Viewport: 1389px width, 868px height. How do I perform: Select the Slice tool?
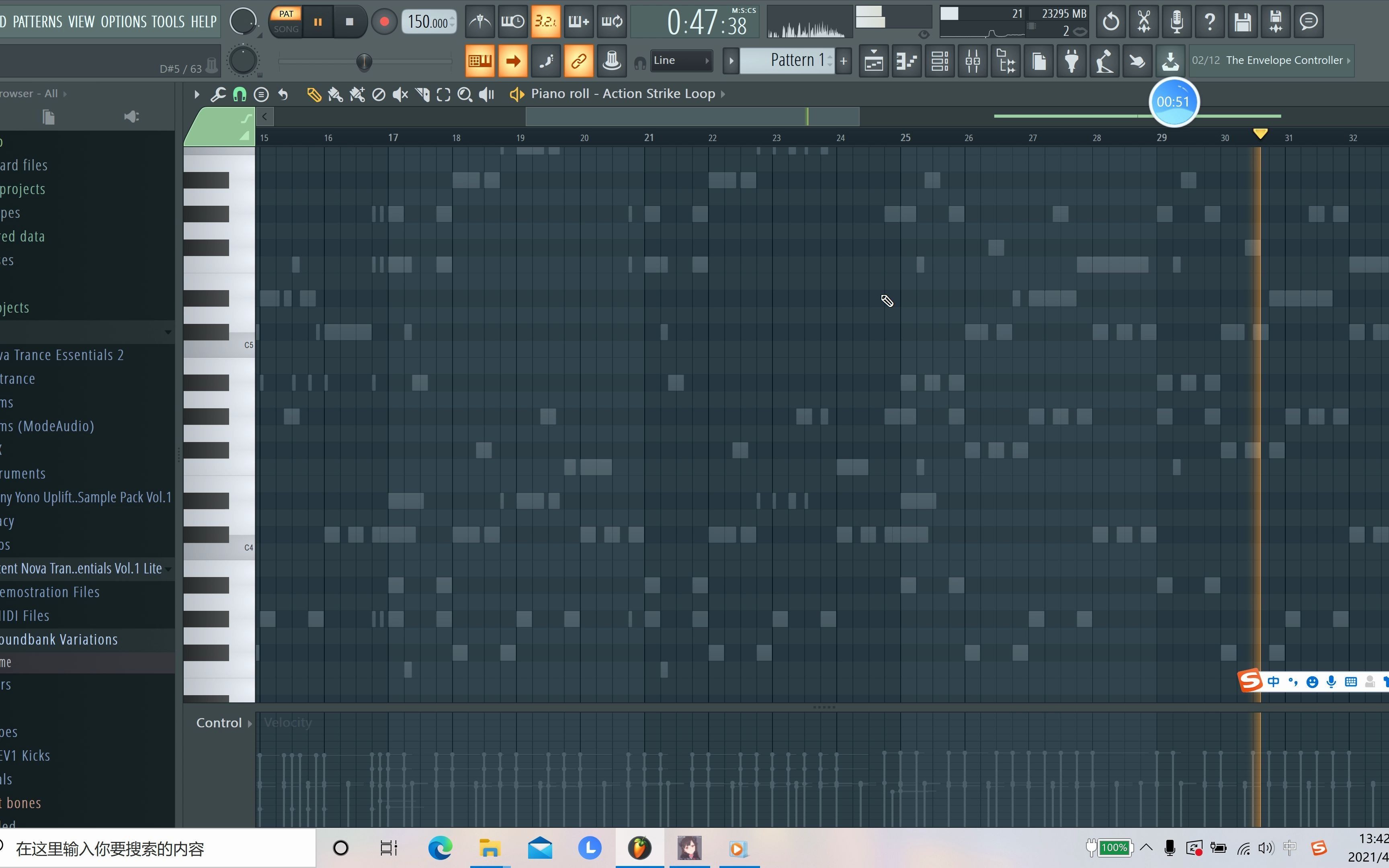point(422,94)
